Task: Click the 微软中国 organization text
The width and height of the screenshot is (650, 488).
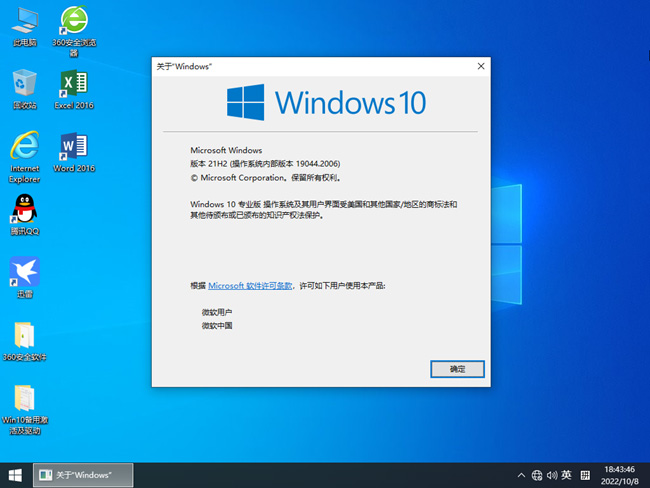Action: (x=217, y=325)
